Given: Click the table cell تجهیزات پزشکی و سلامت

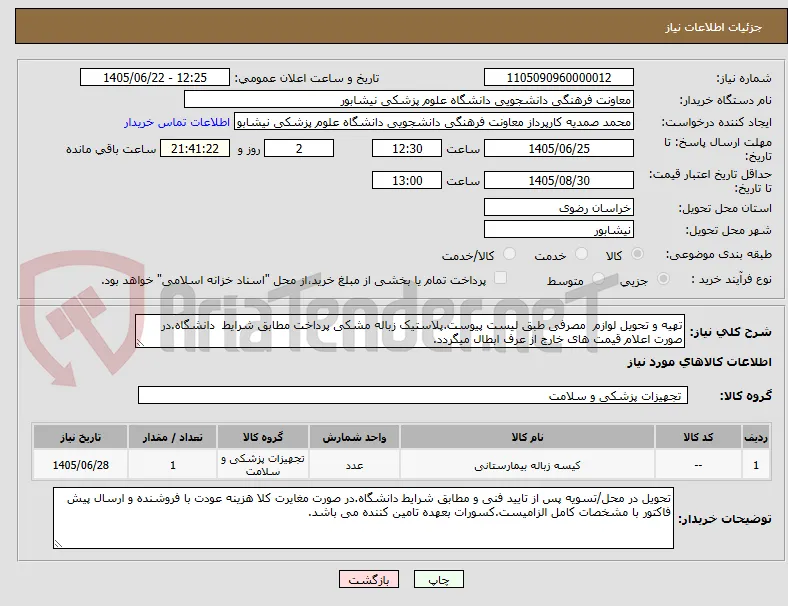Looking at the screenshot, I should coord(263,465).
